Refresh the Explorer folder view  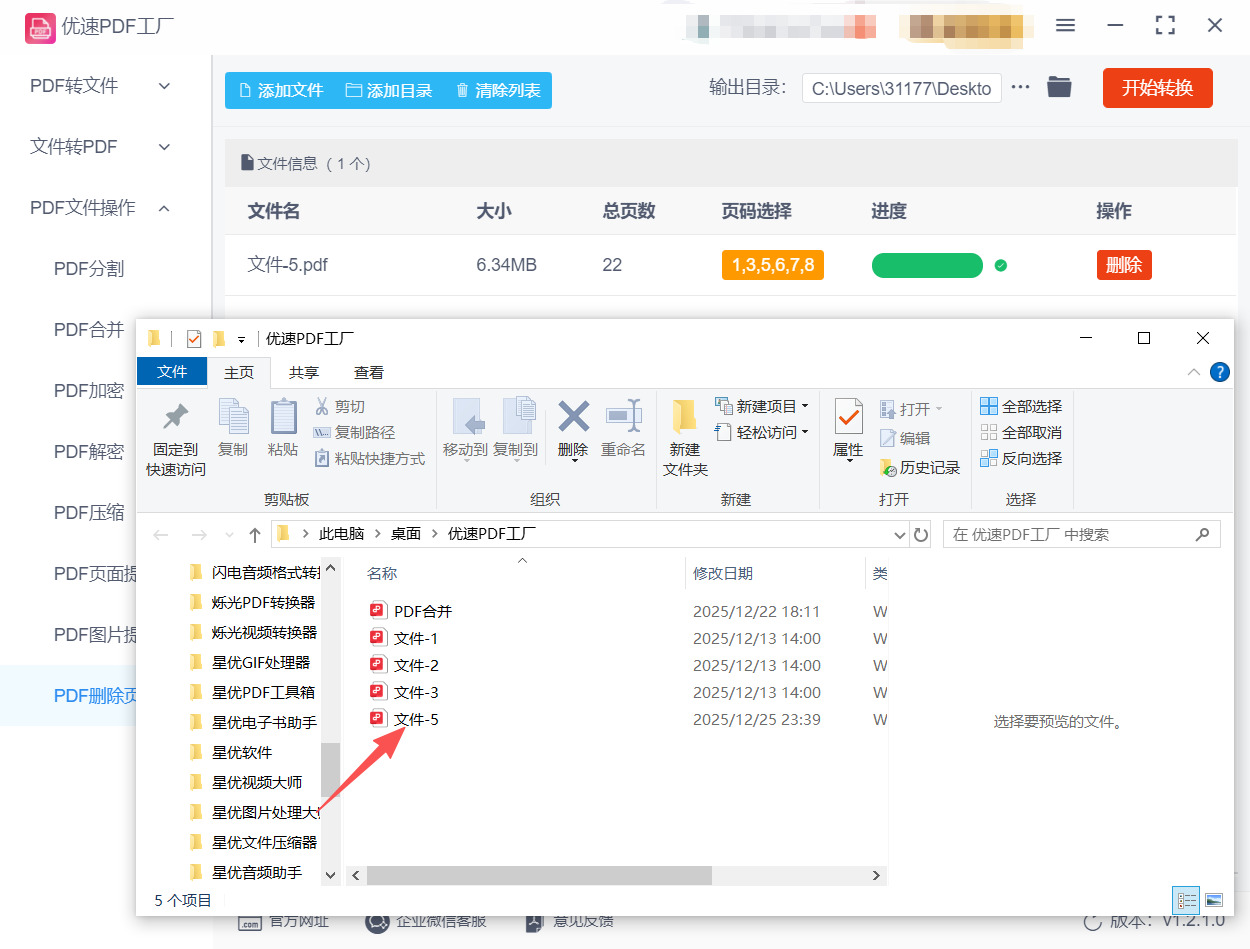(x=921, y=535)
